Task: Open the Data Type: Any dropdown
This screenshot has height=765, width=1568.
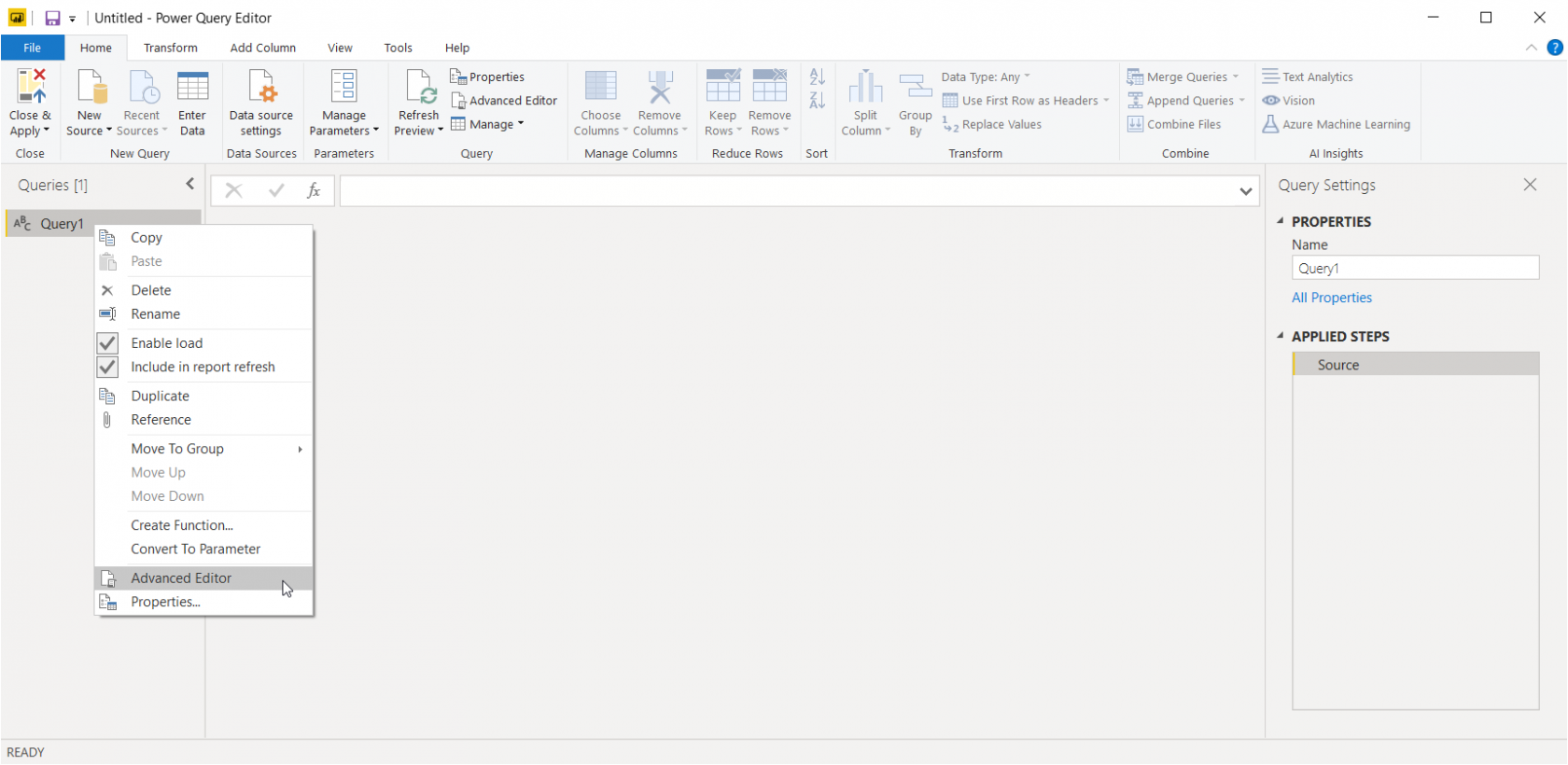Action: click(x=986, y=76)
